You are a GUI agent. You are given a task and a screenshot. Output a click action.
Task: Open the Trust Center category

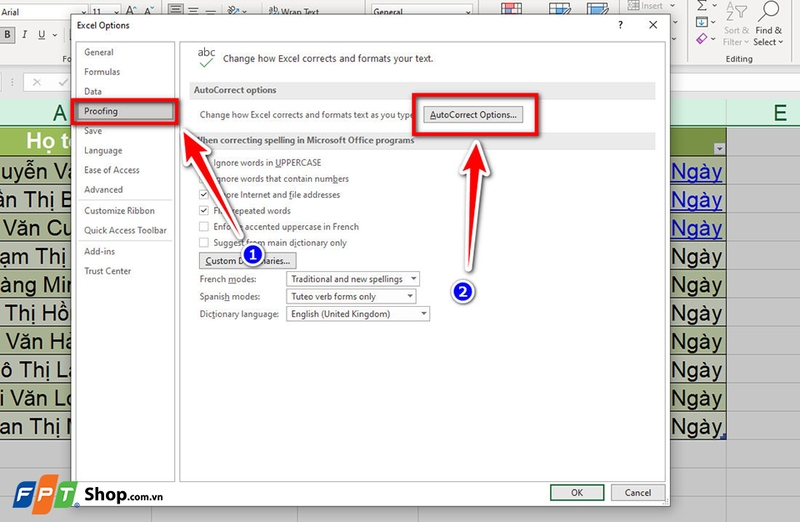coord(125,271)
